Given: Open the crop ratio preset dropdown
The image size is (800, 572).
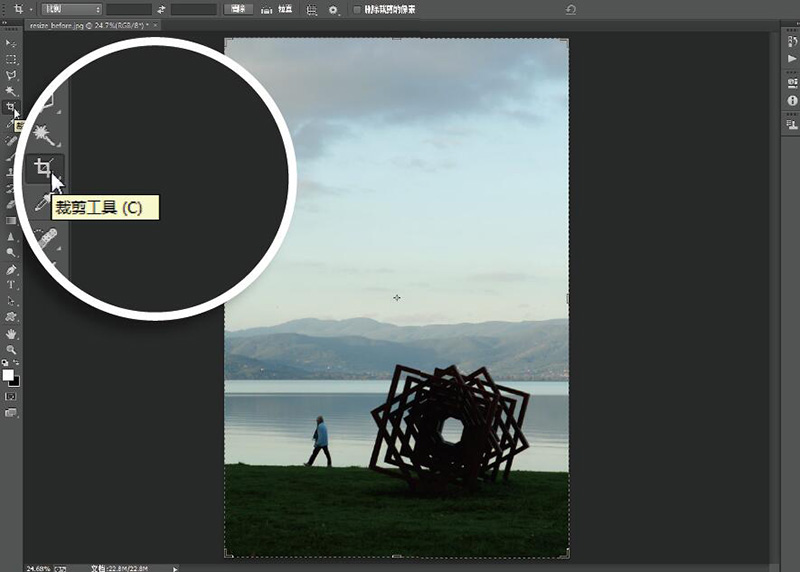Looking at the screenshot, I should click(70, 9).
